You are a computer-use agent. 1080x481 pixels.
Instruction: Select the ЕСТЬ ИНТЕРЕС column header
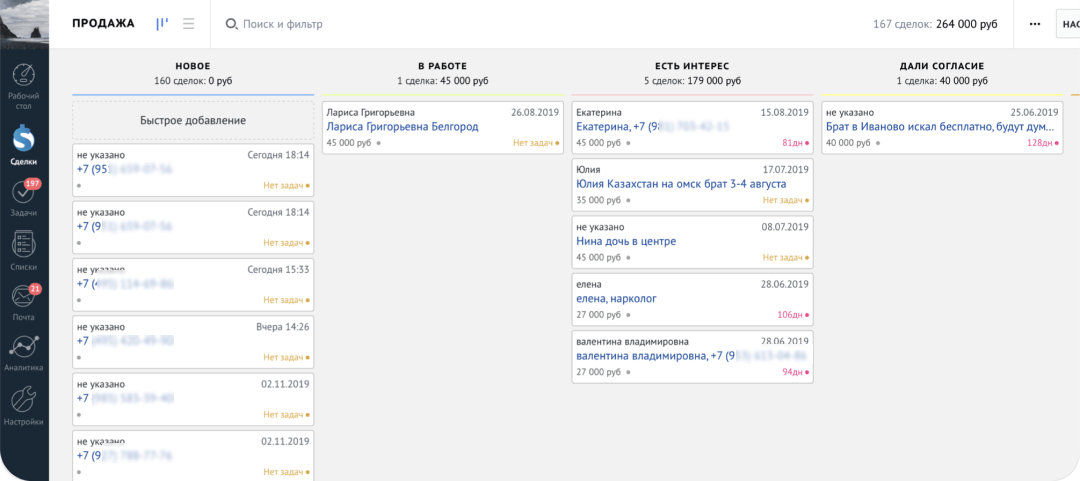click(x=692, y=66)
